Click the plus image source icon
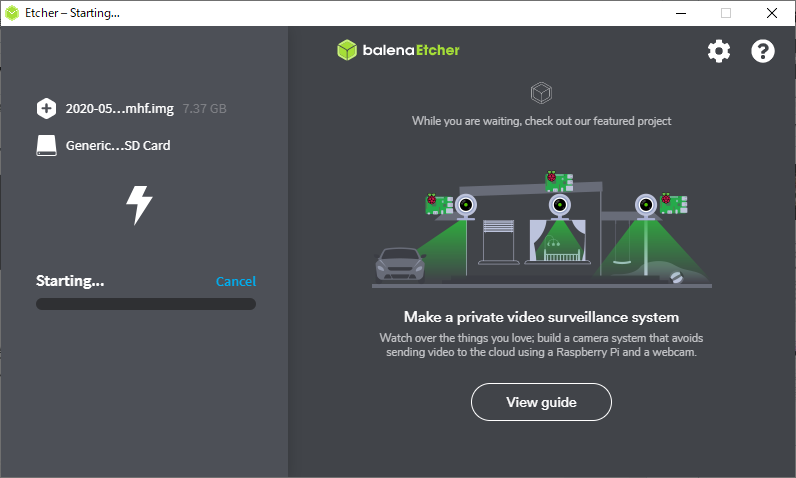The image size is (796, 478). [46, 108]
